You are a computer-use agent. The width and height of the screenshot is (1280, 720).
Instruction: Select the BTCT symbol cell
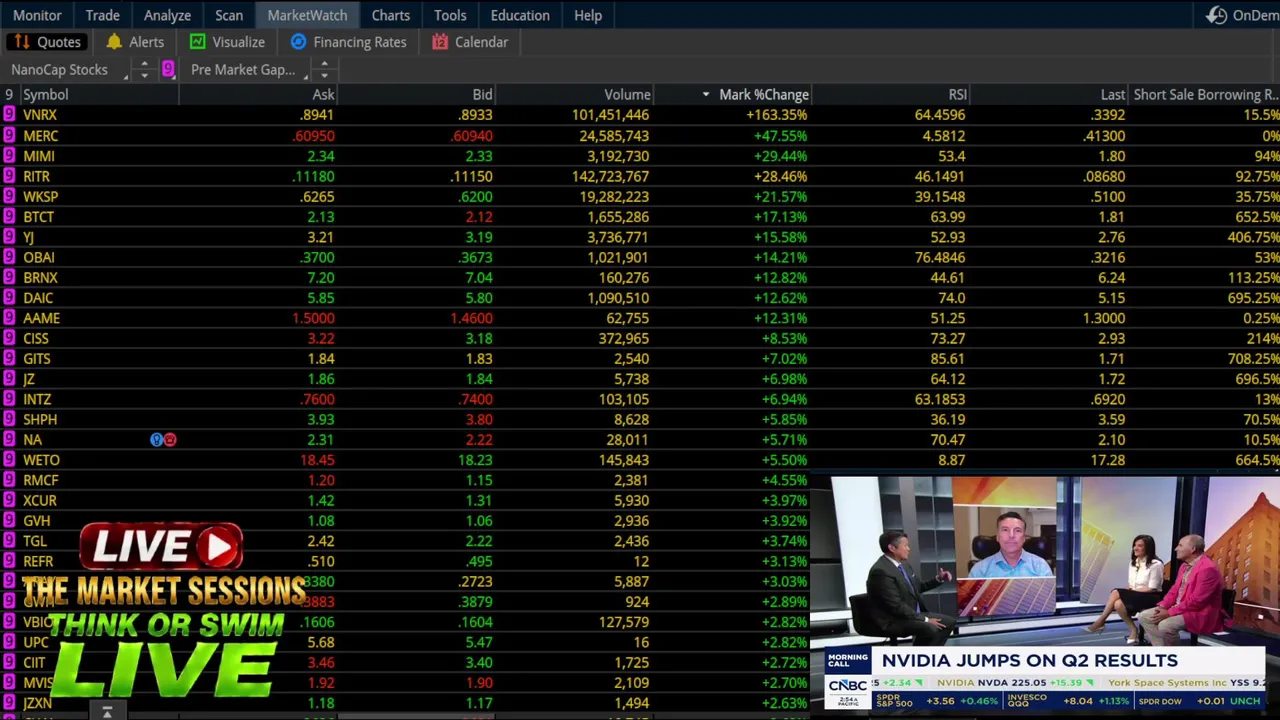pos(39,217)
